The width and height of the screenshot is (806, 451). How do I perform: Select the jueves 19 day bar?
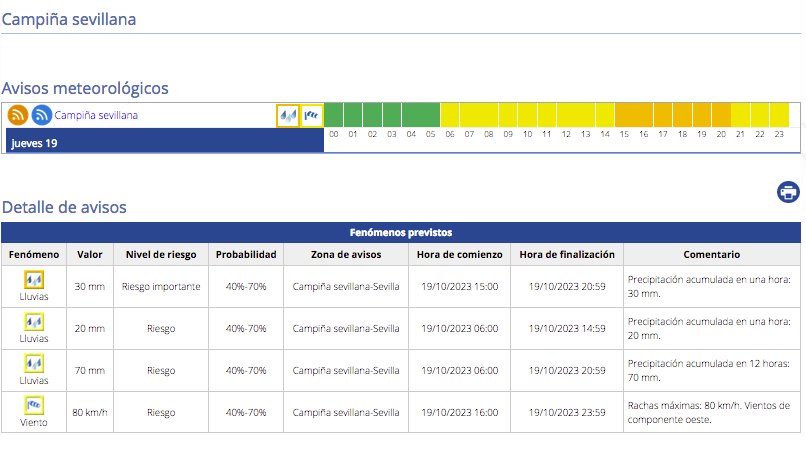point(165,142)
